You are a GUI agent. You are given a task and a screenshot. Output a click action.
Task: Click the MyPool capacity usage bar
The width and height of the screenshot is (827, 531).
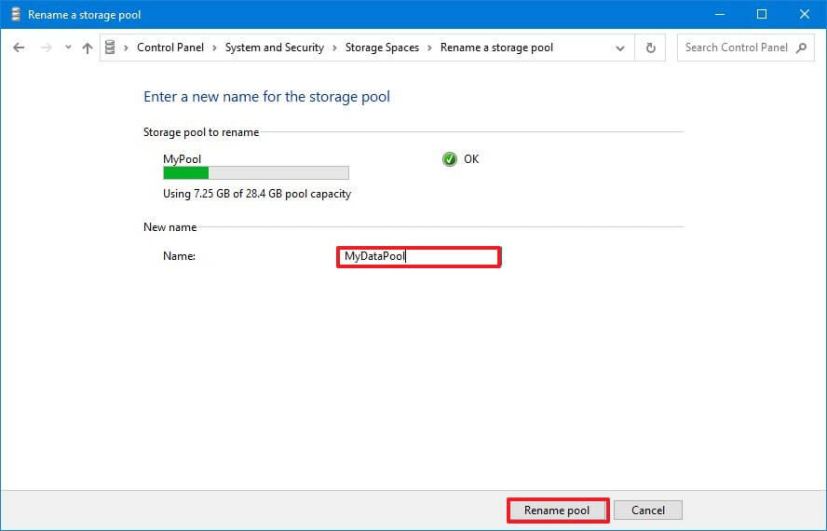(256, 173)
